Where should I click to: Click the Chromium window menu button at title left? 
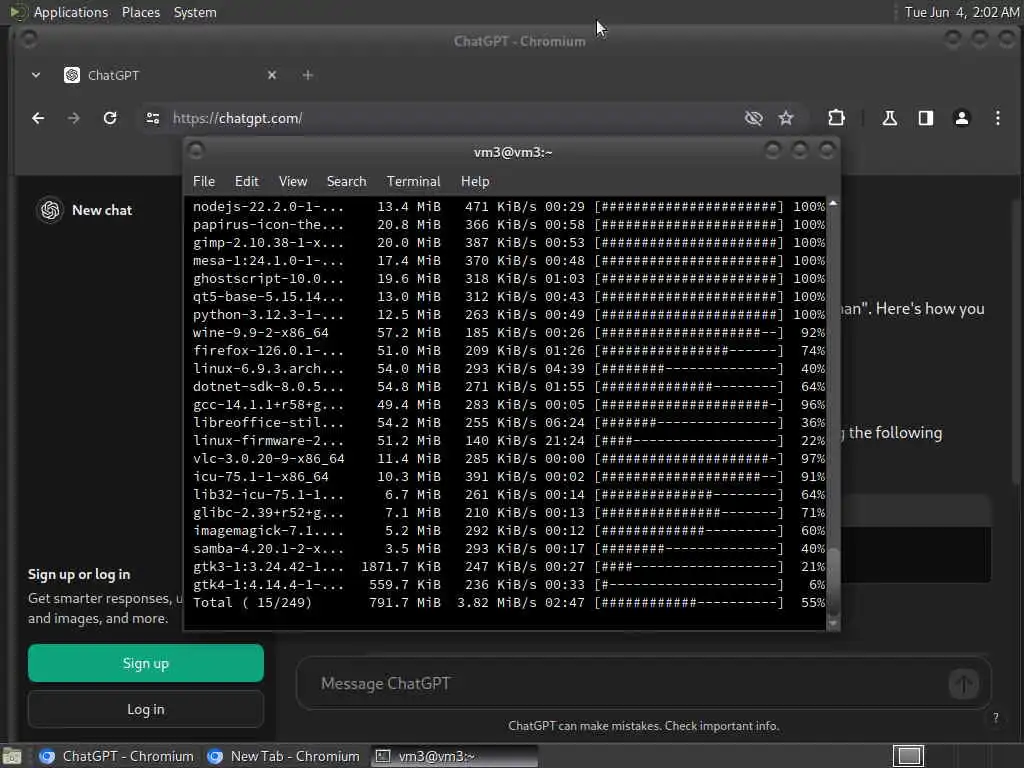coord(29,39)
